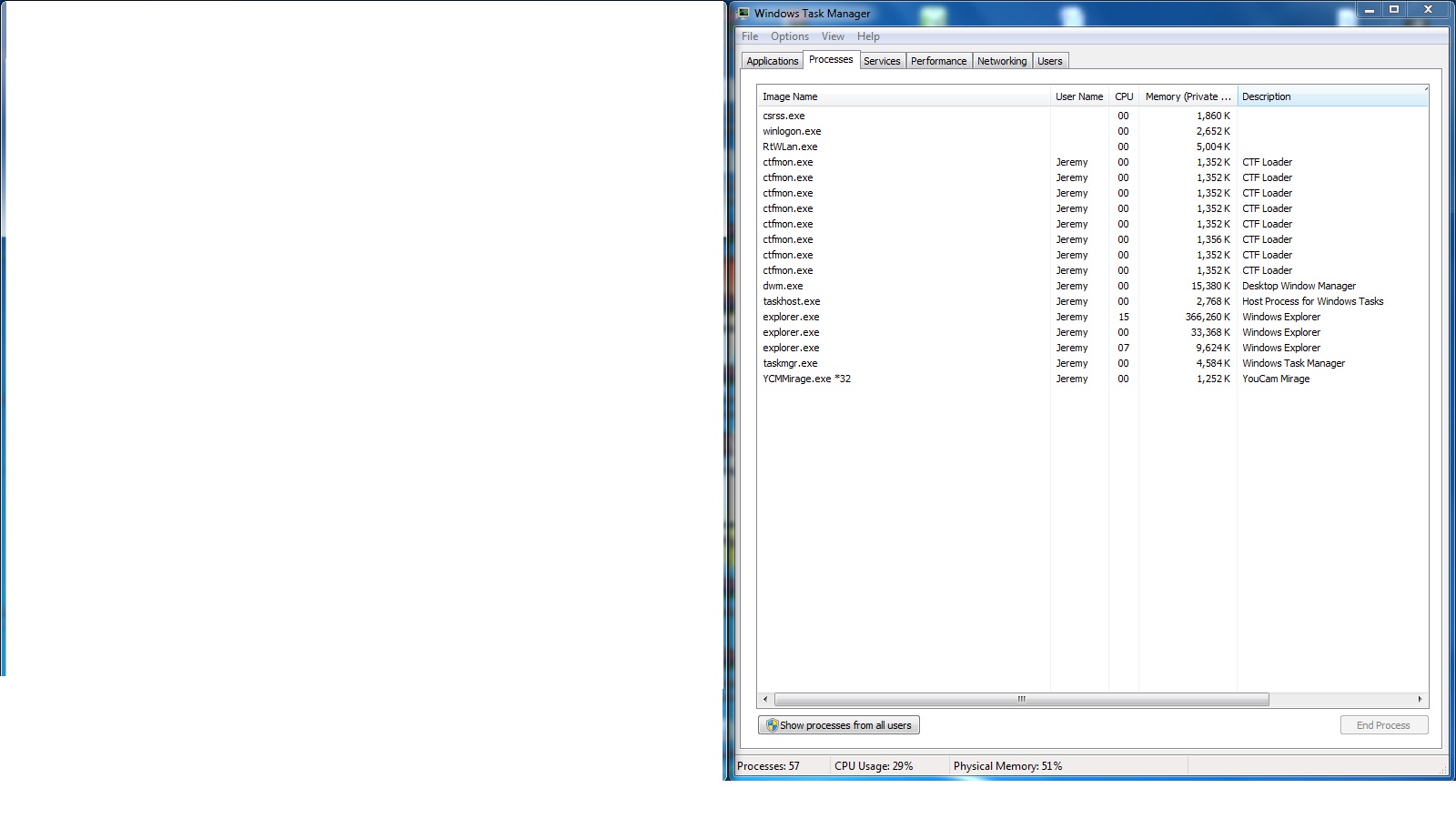This screenshot has width=1456, height=819.
Task: Click shield icon on Show processes button
Action: pyautogui.click(x=772, y=725)
